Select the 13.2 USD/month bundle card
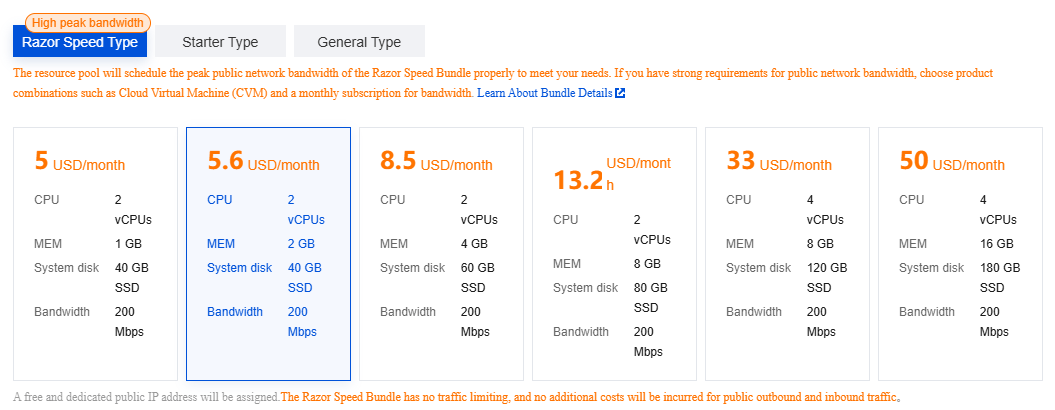The image size is (1055, 410). [x=614, y=254]
